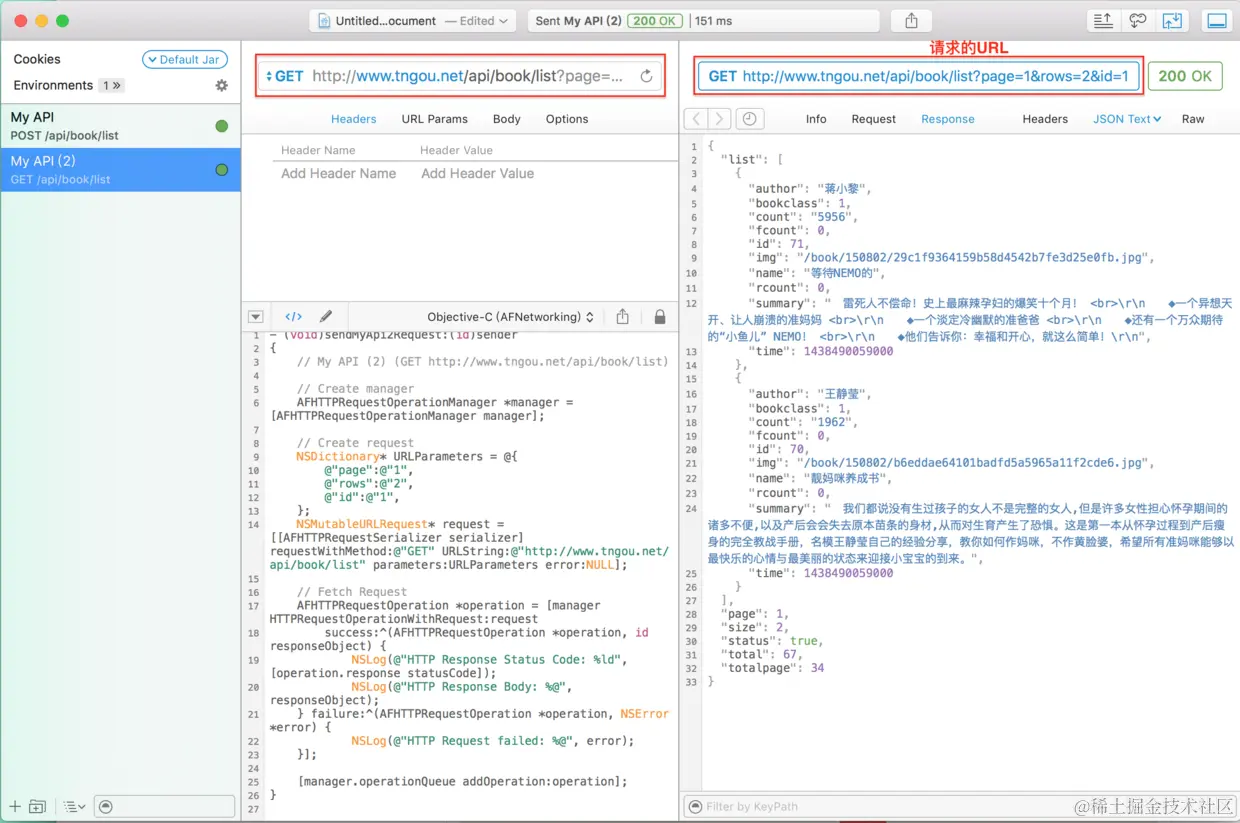The image size is (1240, 823).
Task: Click the @"rows":@"2" code line
Action: (x=368, y=484)
